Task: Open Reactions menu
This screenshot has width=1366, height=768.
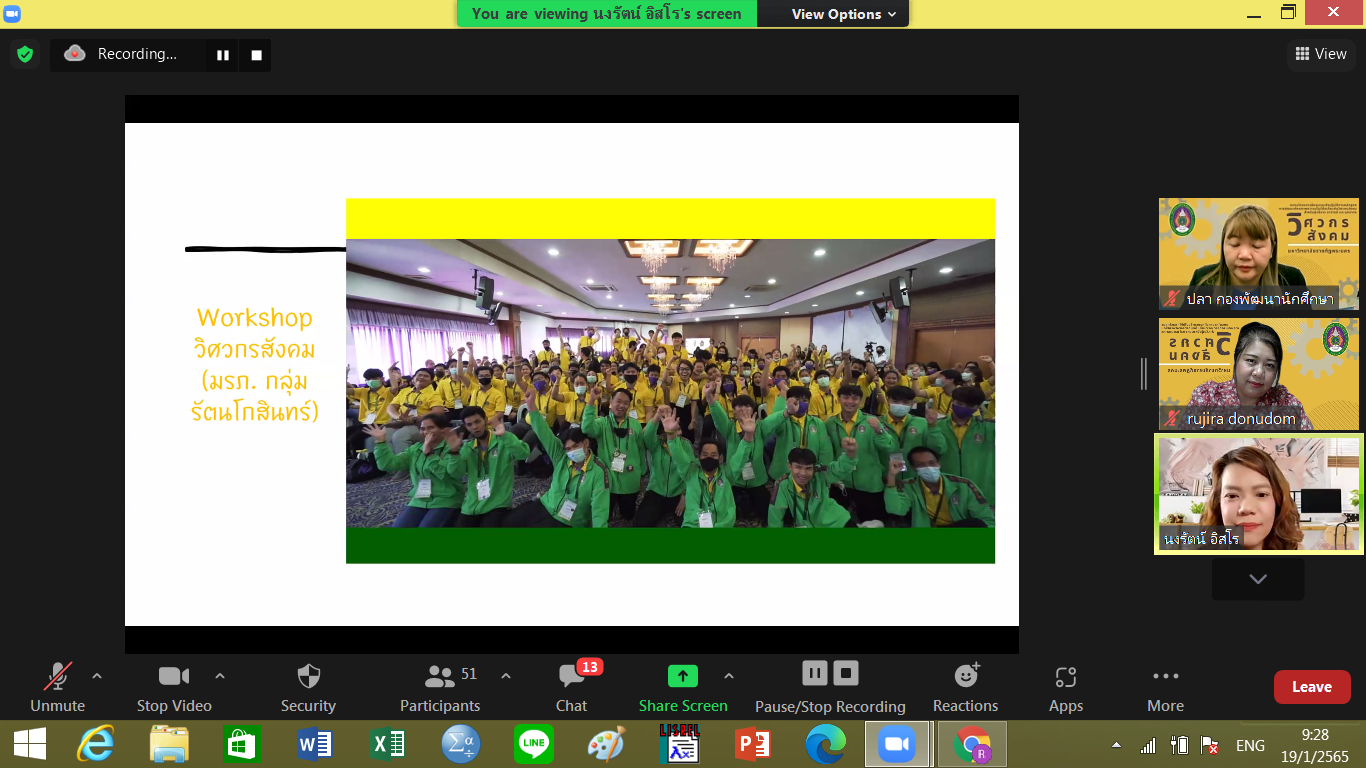Action: pos(966,688)
